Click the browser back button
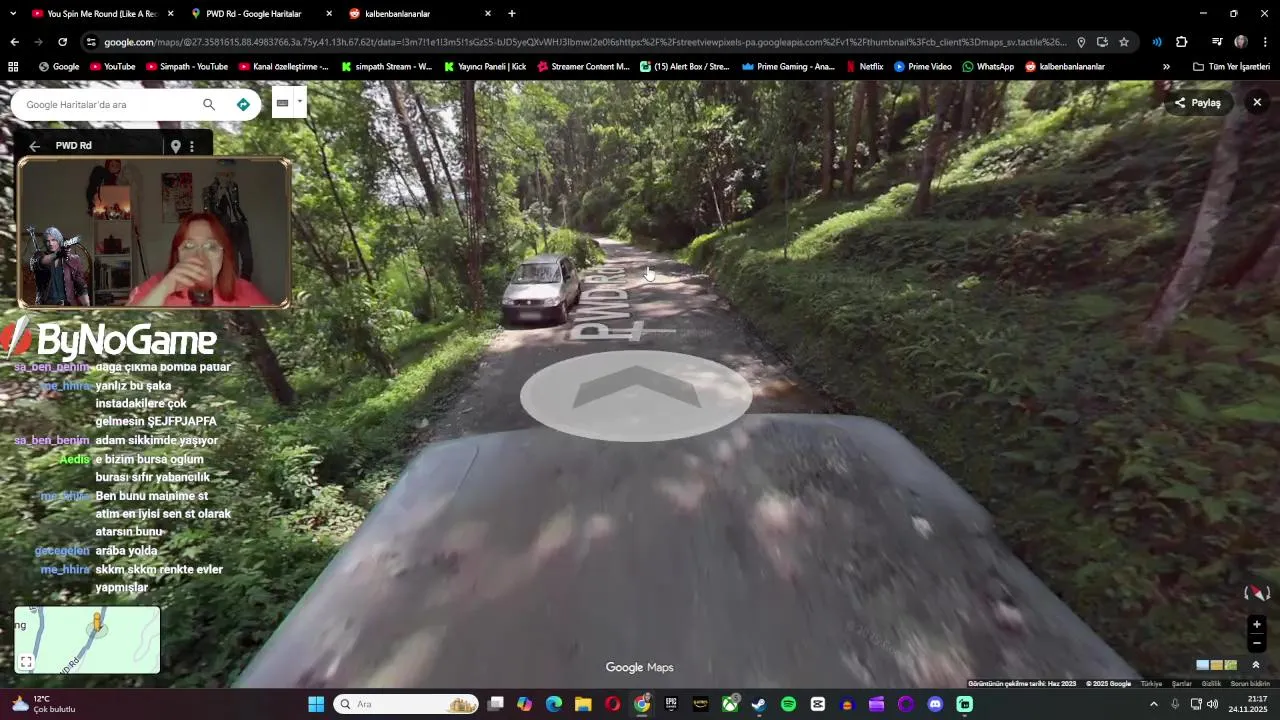 click(14, 42)
